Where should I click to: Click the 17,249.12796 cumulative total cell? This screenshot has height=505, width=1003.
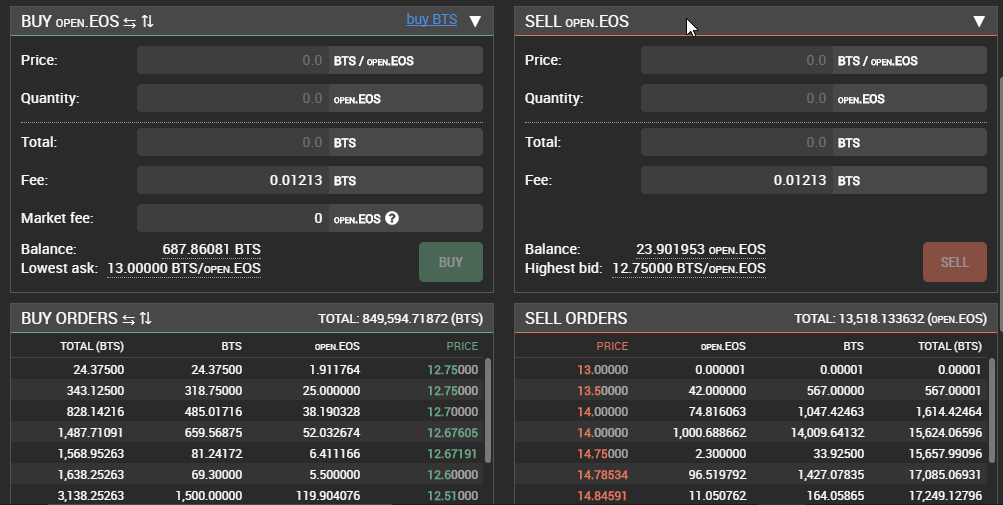[945, 496]
